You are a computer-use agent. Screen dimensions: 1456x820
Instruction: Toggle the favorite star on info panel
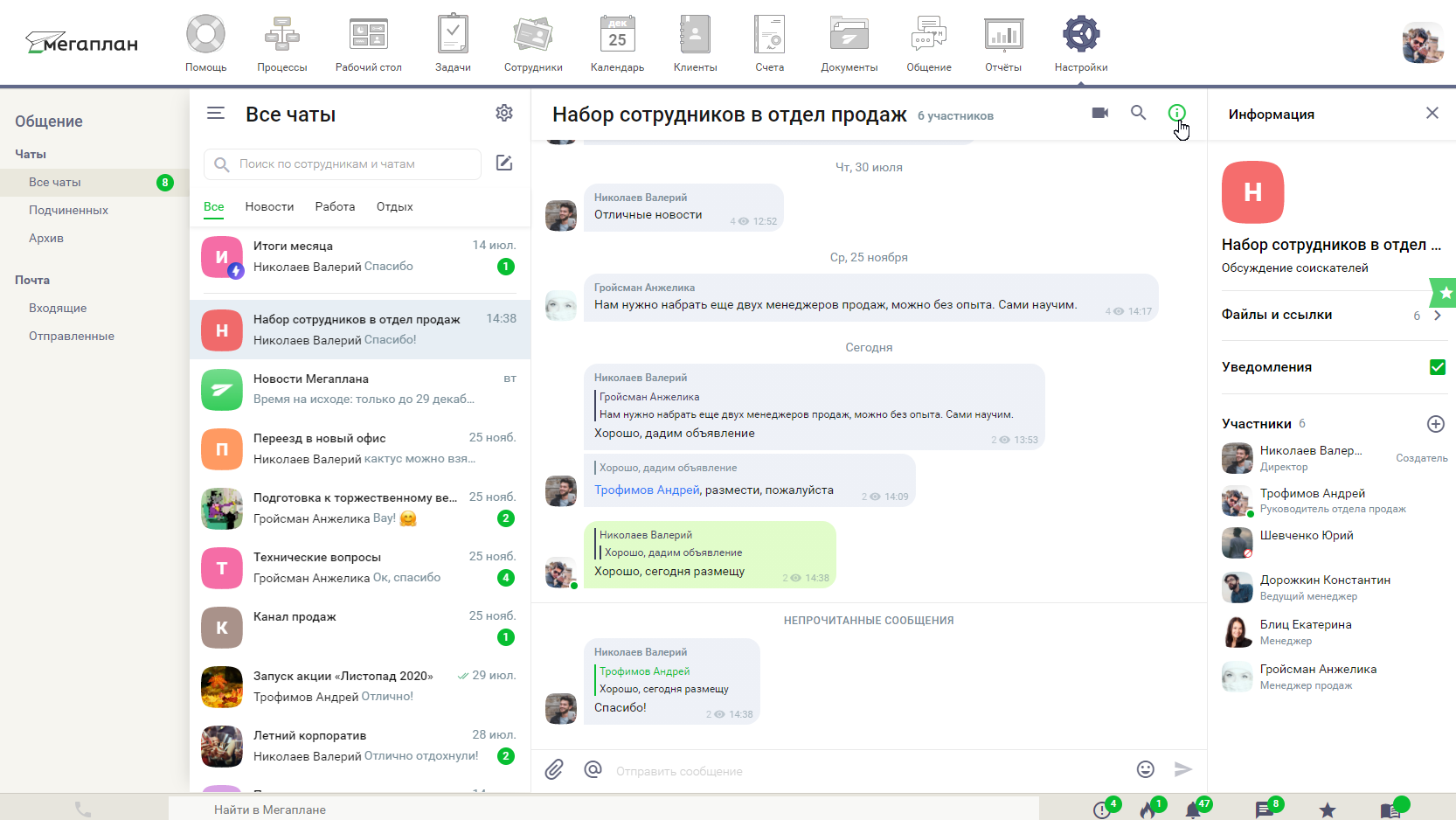pos(1445,293)
